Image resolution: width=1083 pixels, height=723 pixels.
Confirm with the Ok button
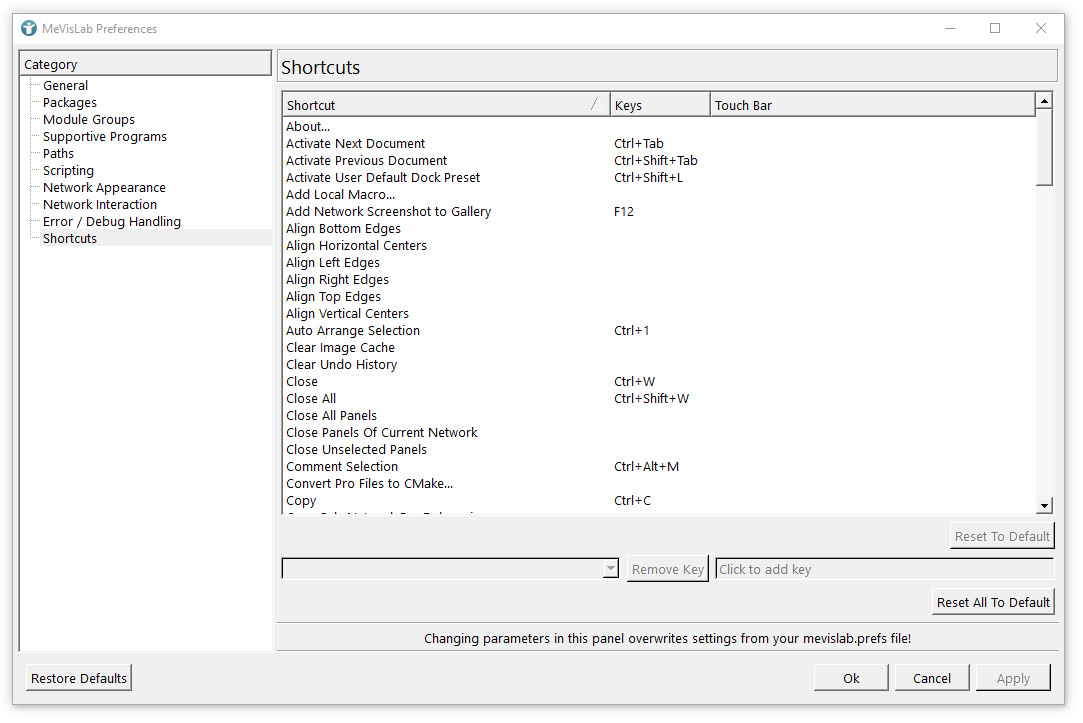coord(851,678)
